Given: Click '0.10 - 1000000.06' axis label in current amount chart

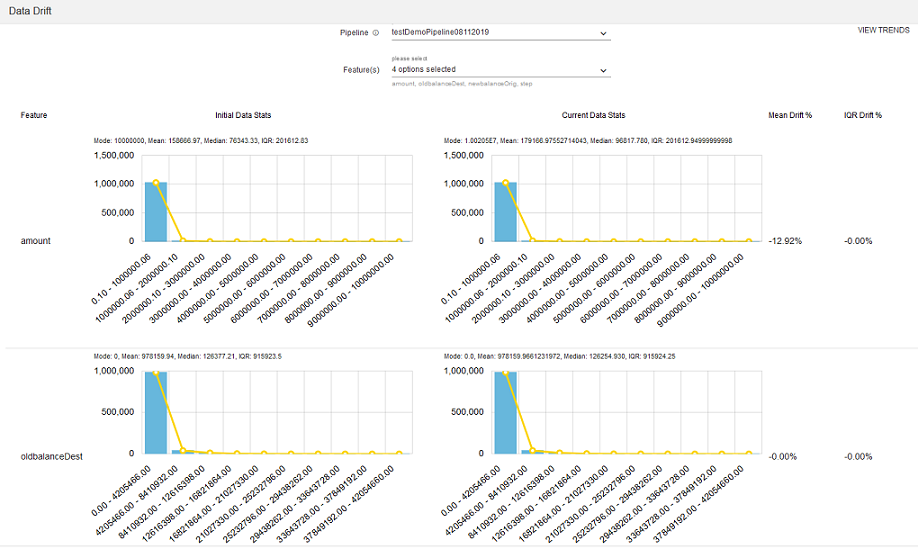Looking at the screenshot, I should 471,279.
